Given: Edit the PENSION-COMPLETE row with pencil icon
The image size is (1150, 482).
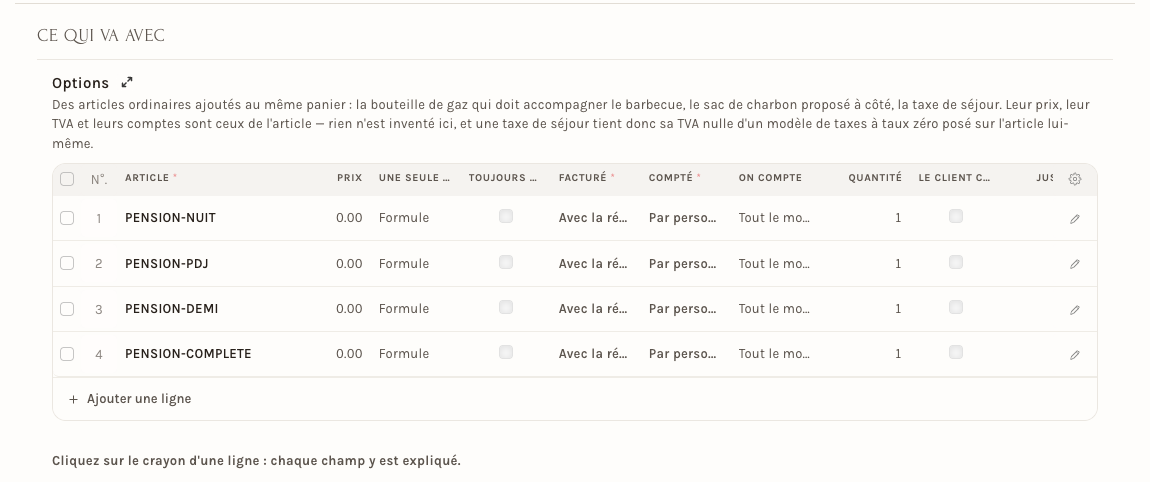Looking at the screenshot, I should pyautogui.click(x=1074, y=354).
